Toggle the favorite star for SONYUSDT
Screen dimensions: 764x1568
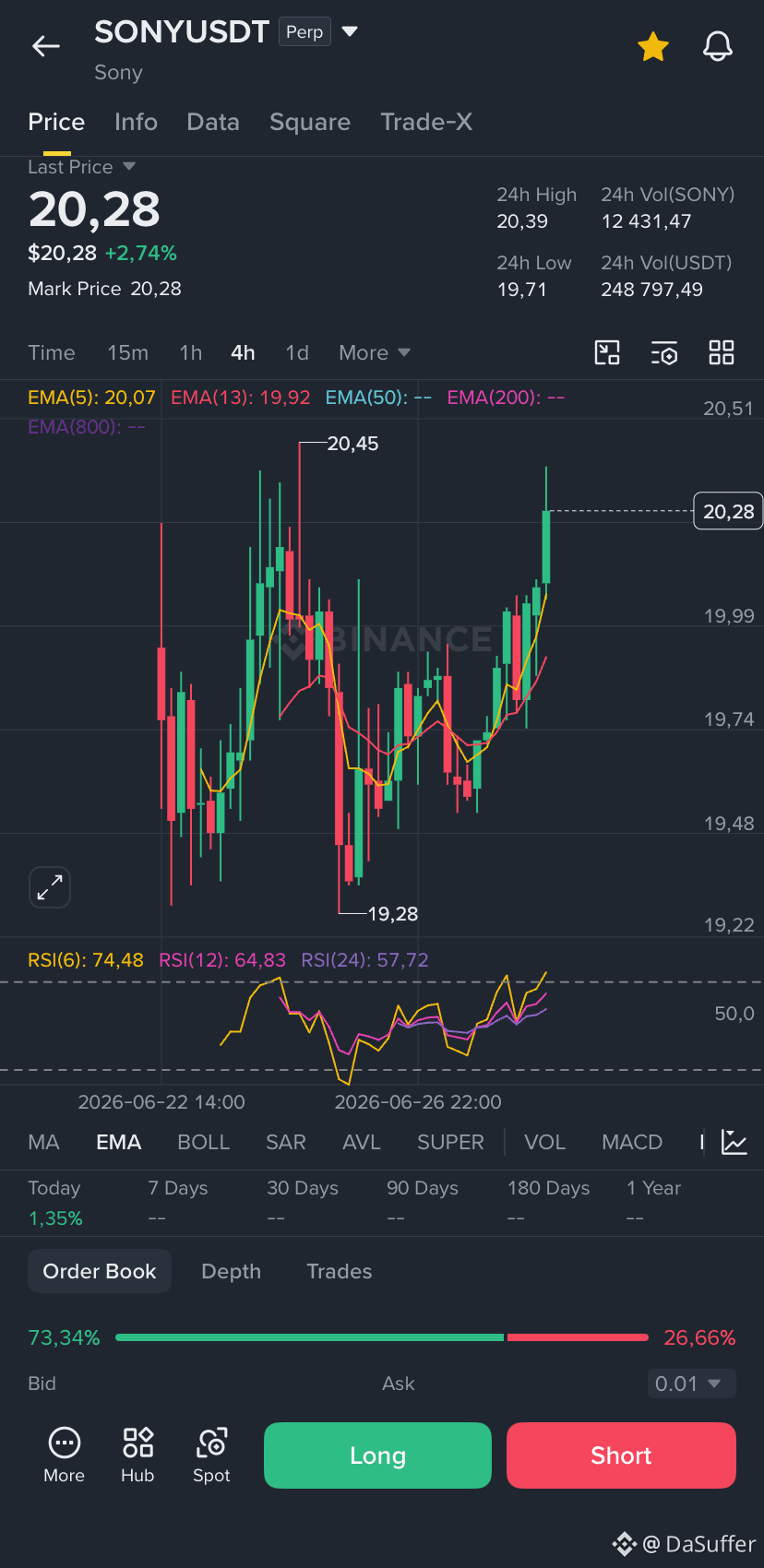tap(653, 46)
